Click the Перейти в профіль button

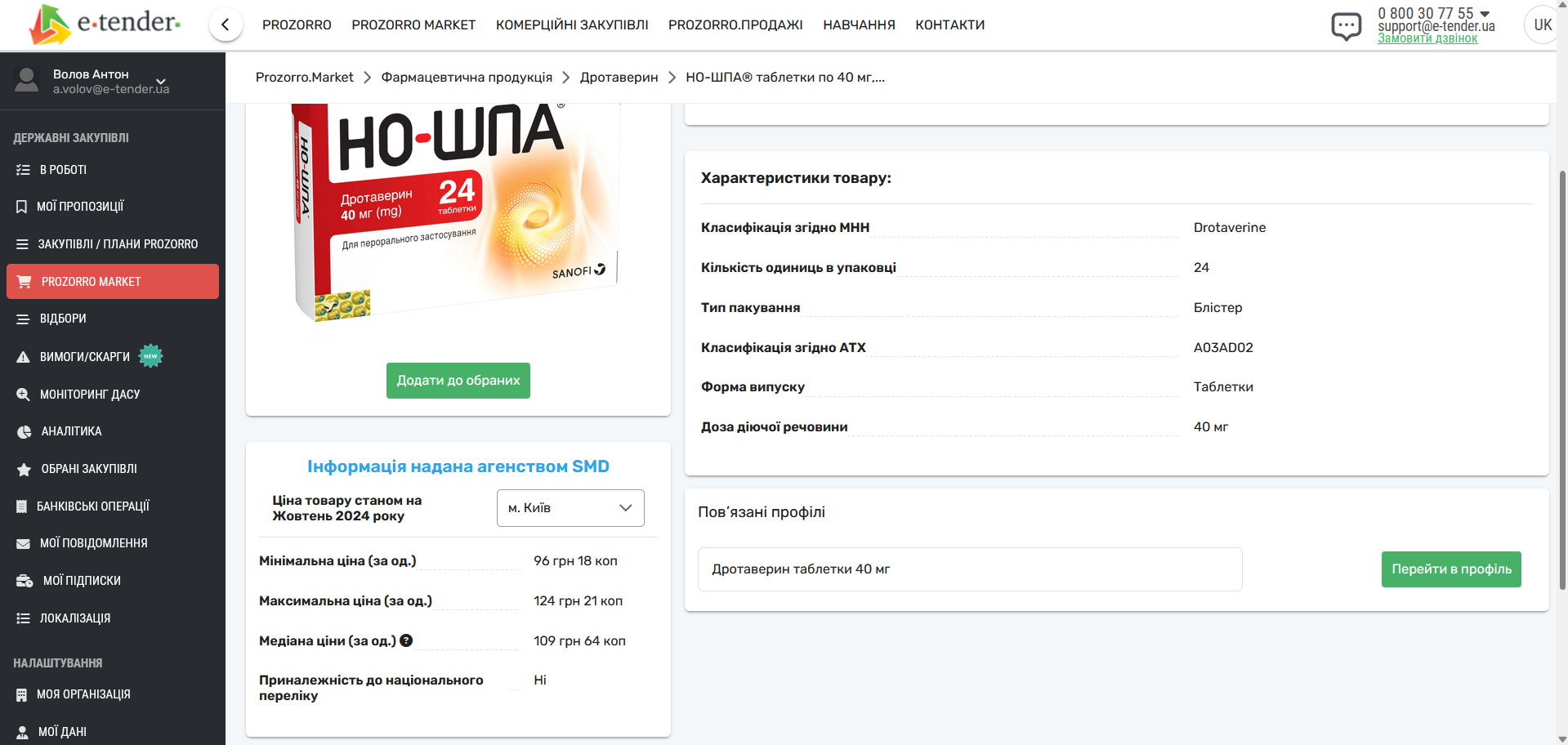click(1450, 569)
